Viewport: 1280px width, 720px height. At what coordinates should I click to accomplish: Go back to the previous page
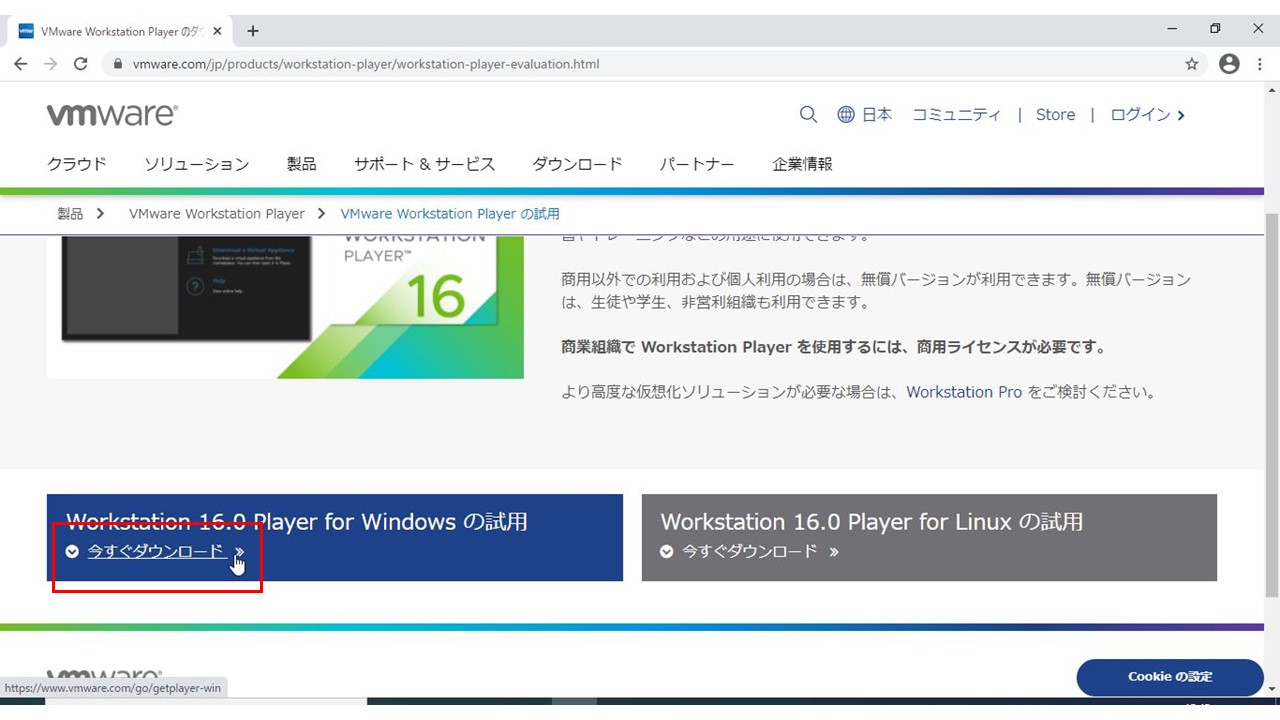(21, 64)
